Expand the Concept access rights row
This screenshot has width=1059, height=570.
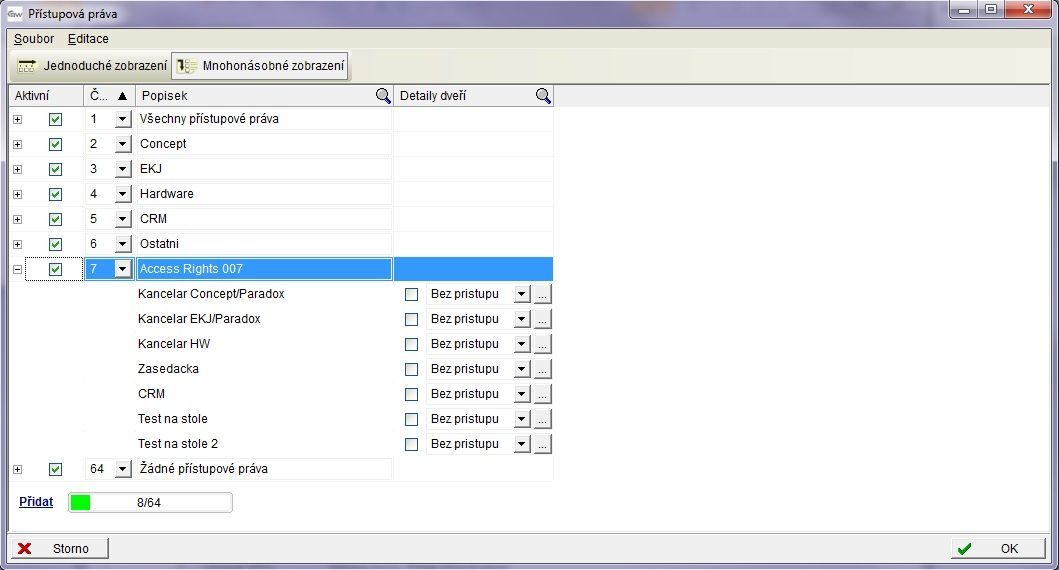pyautogui.click(x=17, y=144)
